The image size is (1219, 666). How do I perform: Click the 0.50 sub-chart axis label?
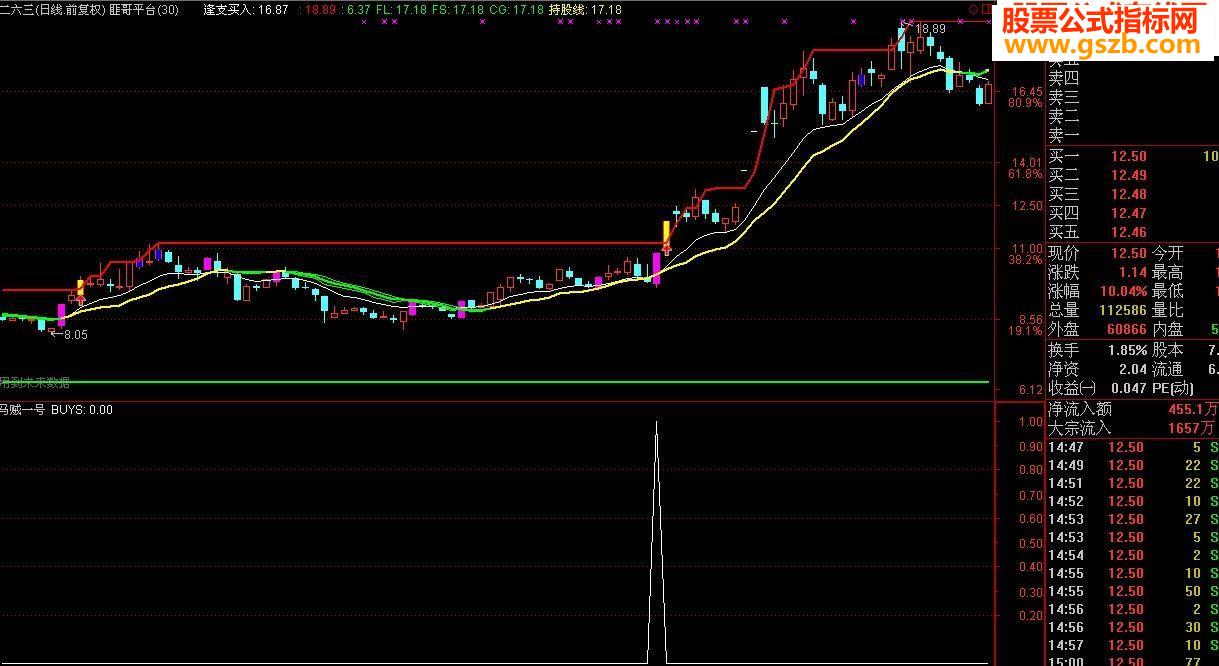point(1030,544)
